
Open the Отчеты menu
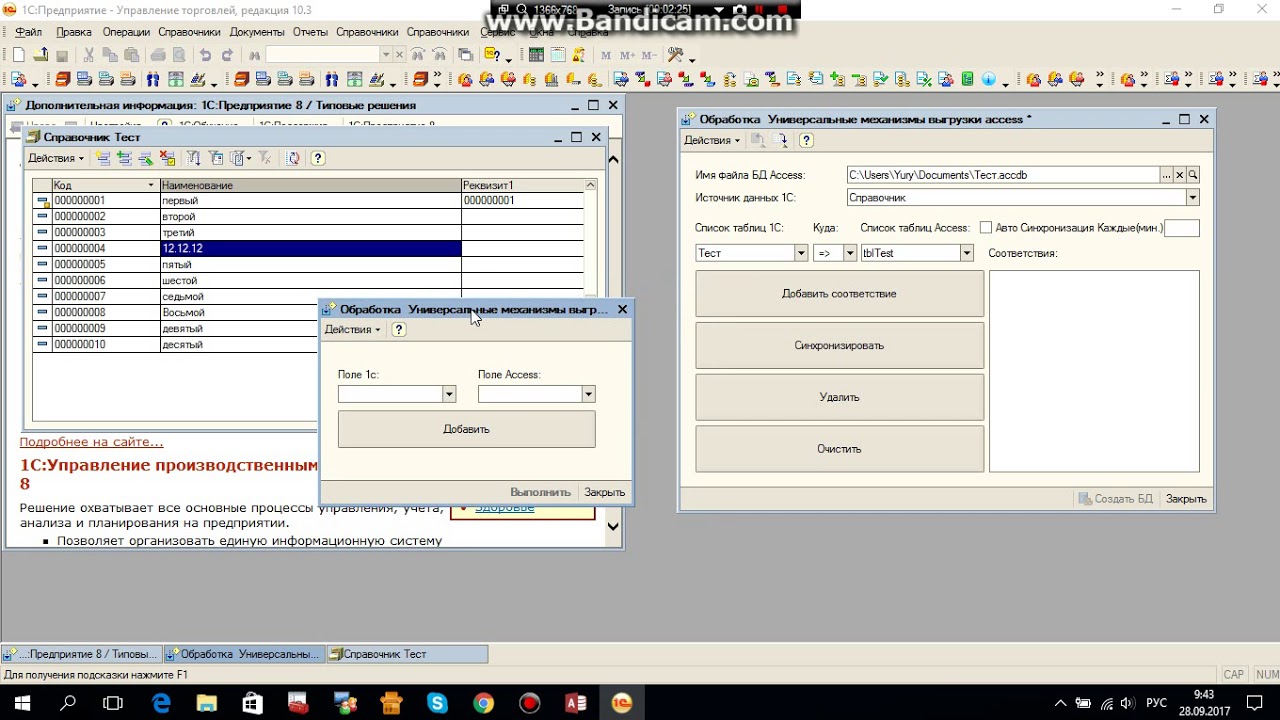point(310,32)
